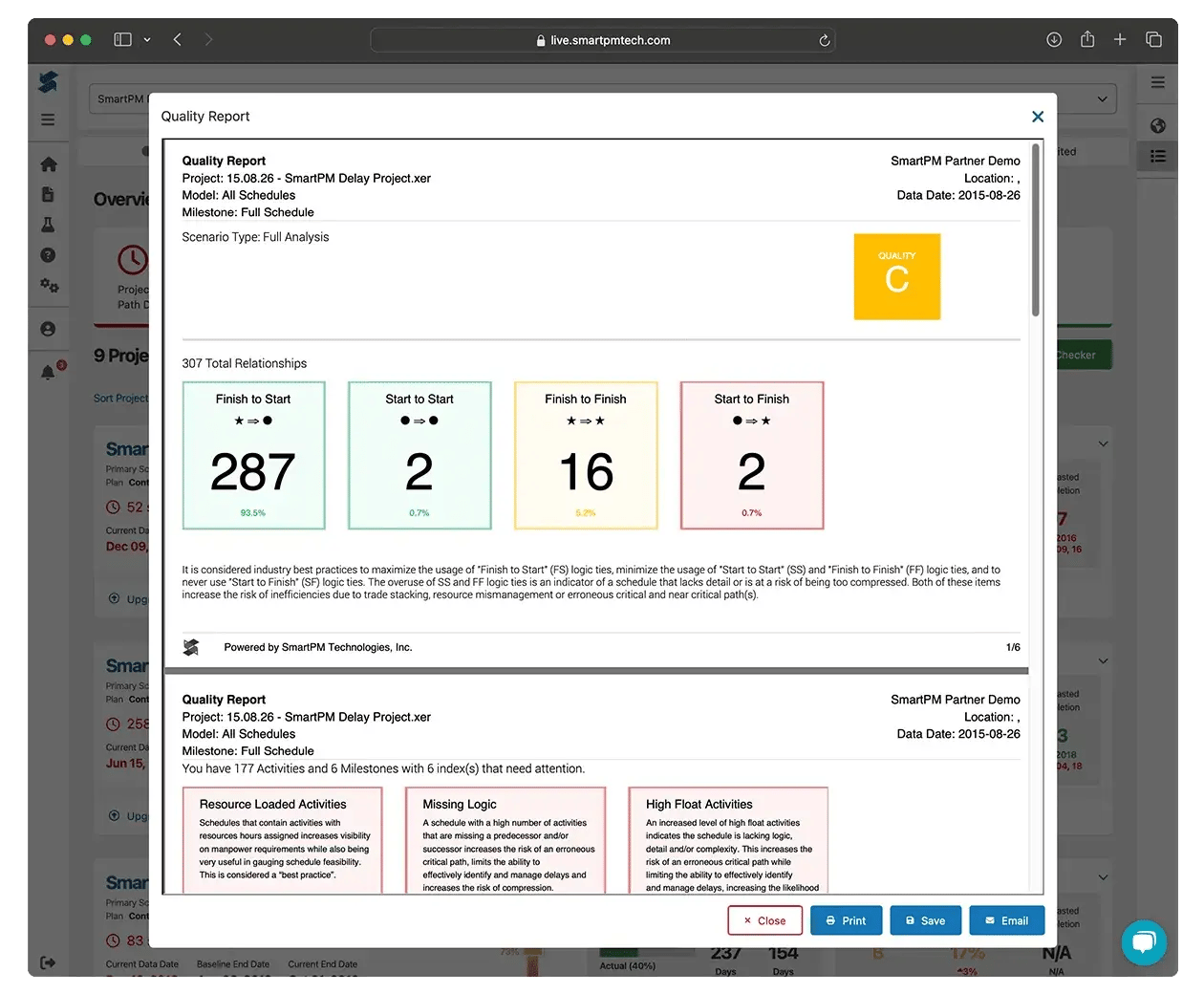
Task: Open notifications bell icon
Action: tap(49, 372)
